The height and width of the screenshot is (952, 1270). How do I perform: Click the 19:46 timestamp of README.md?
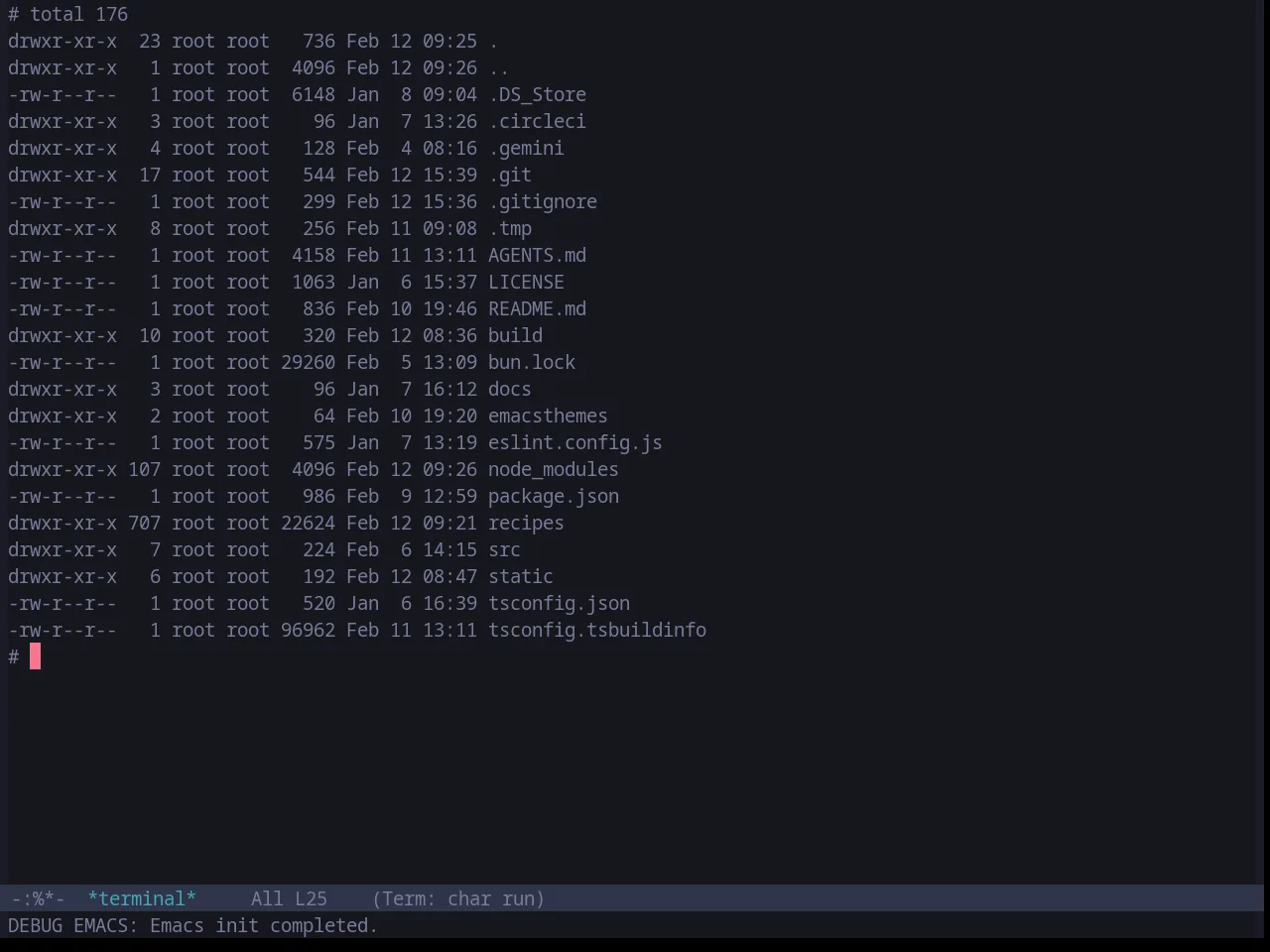(449, 308)
